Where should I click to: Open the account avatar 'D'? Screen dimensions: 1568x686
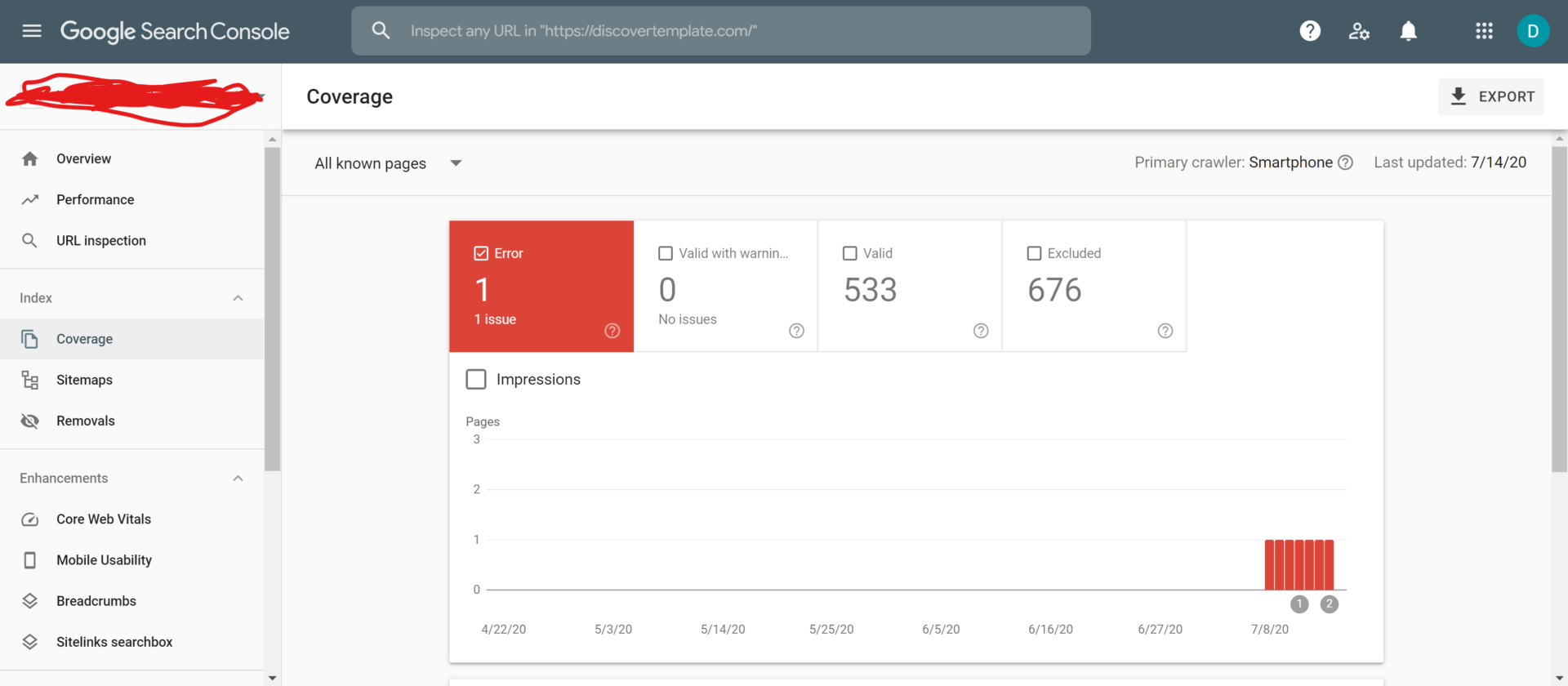1533,31
